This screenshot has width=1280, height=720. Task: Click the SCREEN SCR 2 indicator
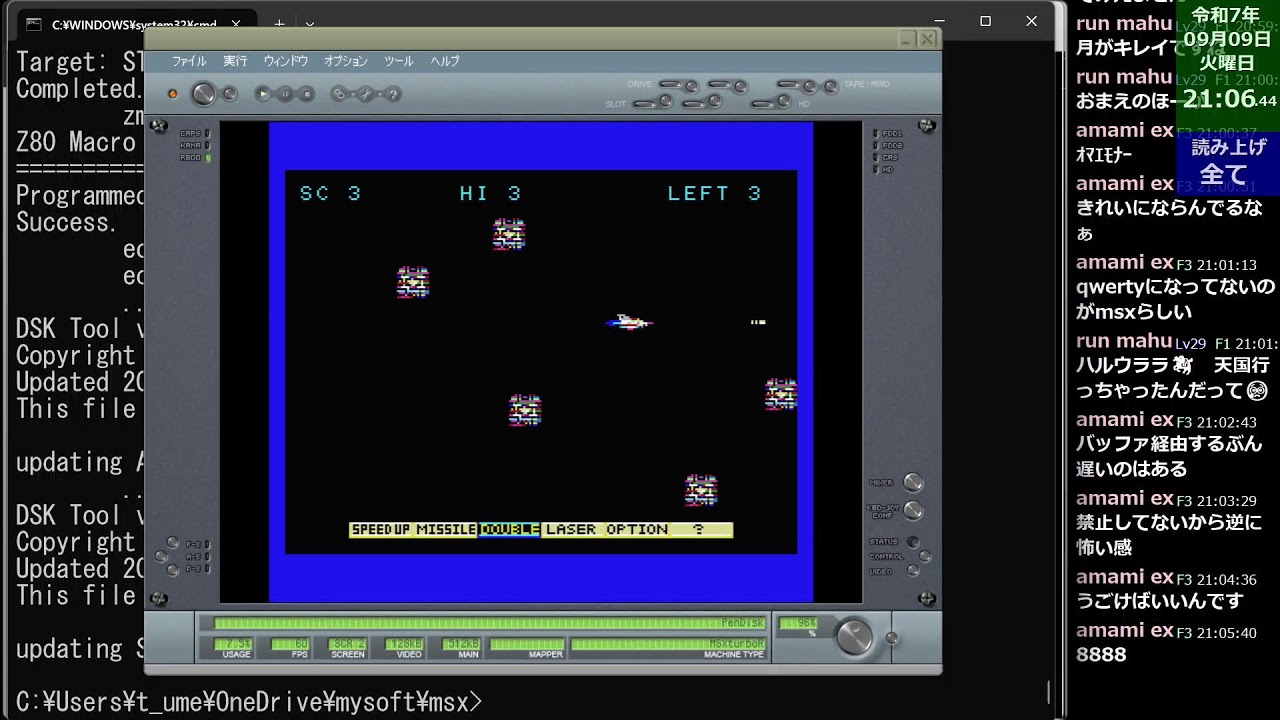coord(347,645)
